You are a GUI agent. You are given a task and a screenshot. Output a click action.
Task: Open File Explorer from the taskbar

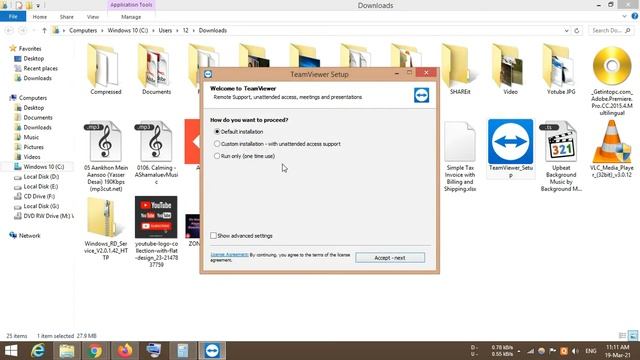pos(67,351)
